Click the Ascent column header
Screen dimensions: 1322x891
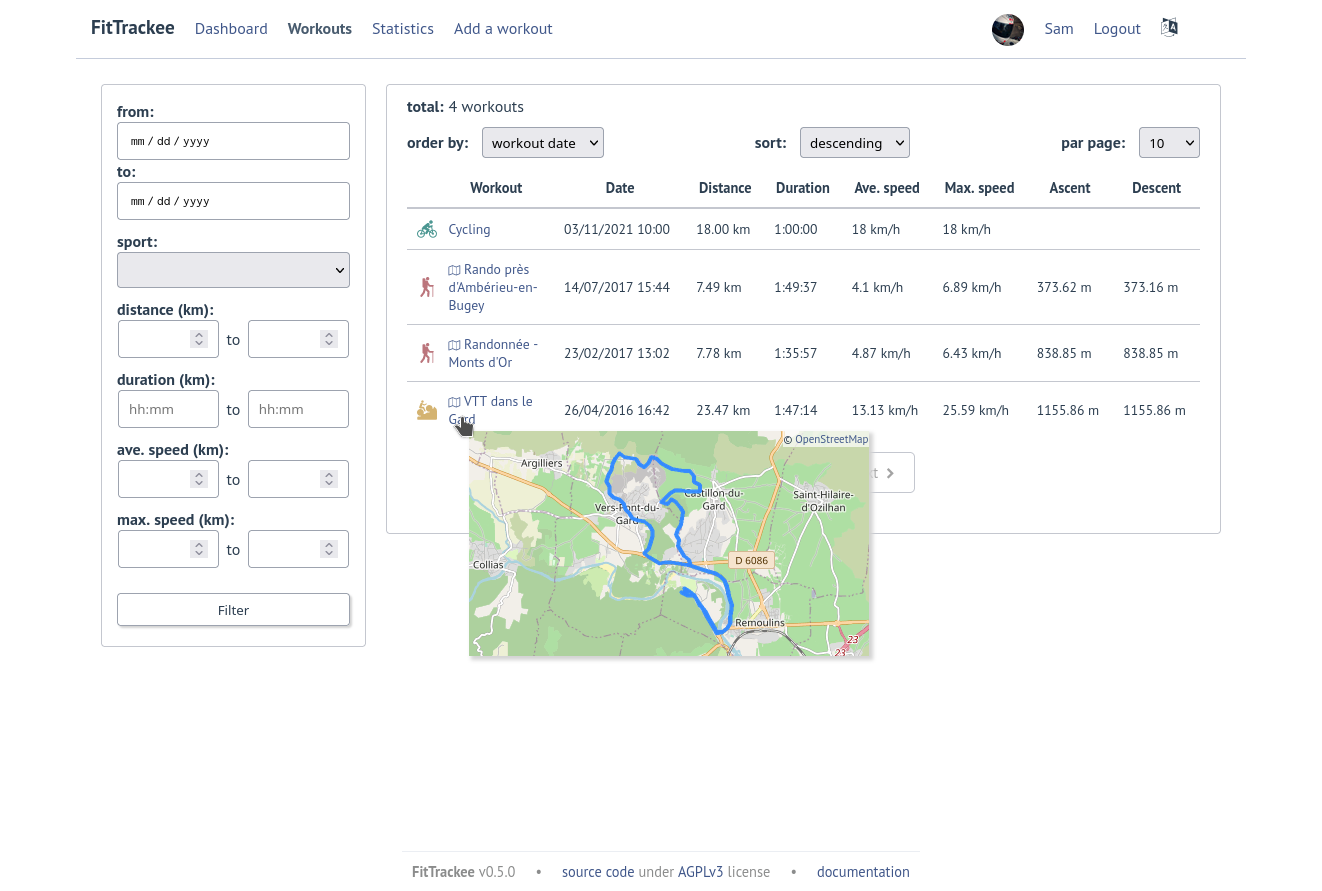1070,188
